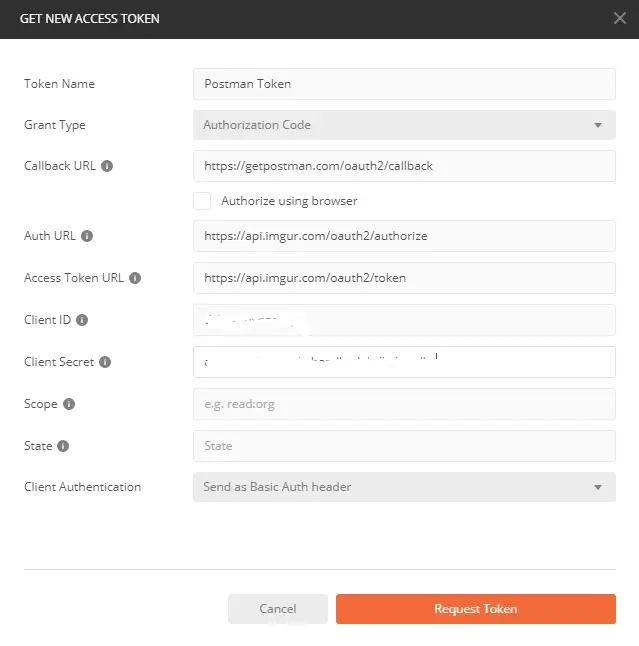Enable Authorize using browser checkbox
Screen dimensions: 639x646
[x=202, y=201]
